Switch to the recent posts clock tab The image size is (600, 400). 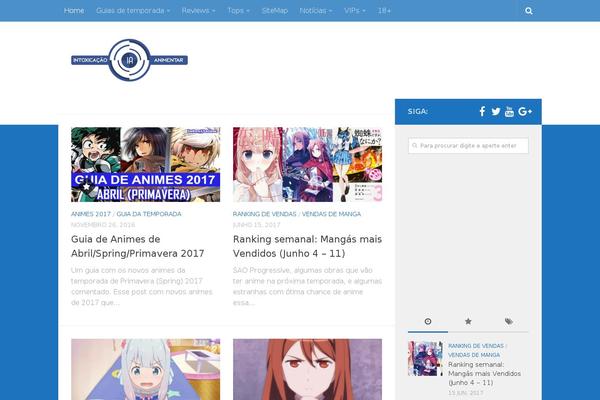(428, 322)
